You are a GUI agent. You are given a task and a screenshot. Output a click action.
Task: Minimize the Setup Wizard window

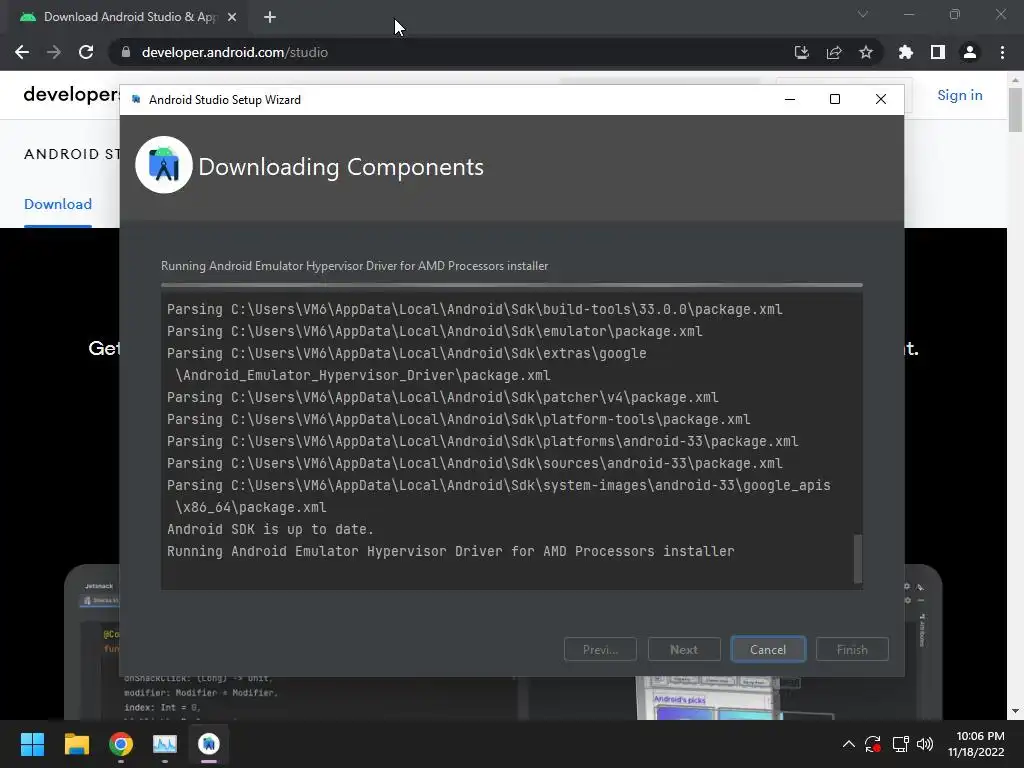point(790,99)
